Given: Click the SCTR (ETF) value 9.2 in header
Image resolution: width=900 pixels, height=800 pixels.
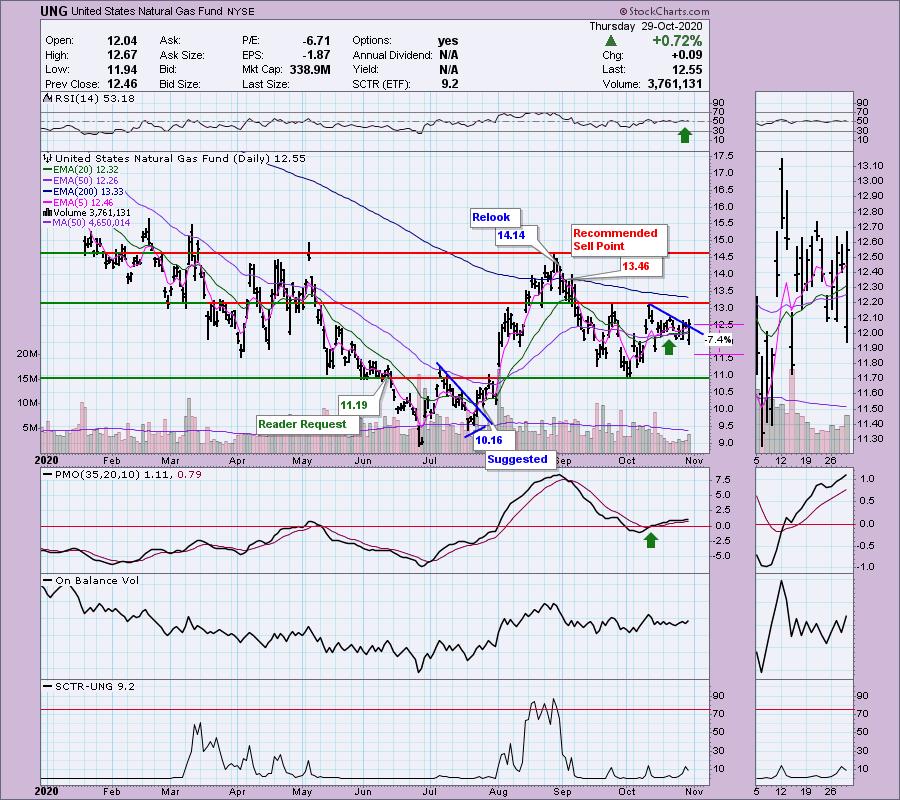Looking at the screenshot, I should [x=449, y=84].
